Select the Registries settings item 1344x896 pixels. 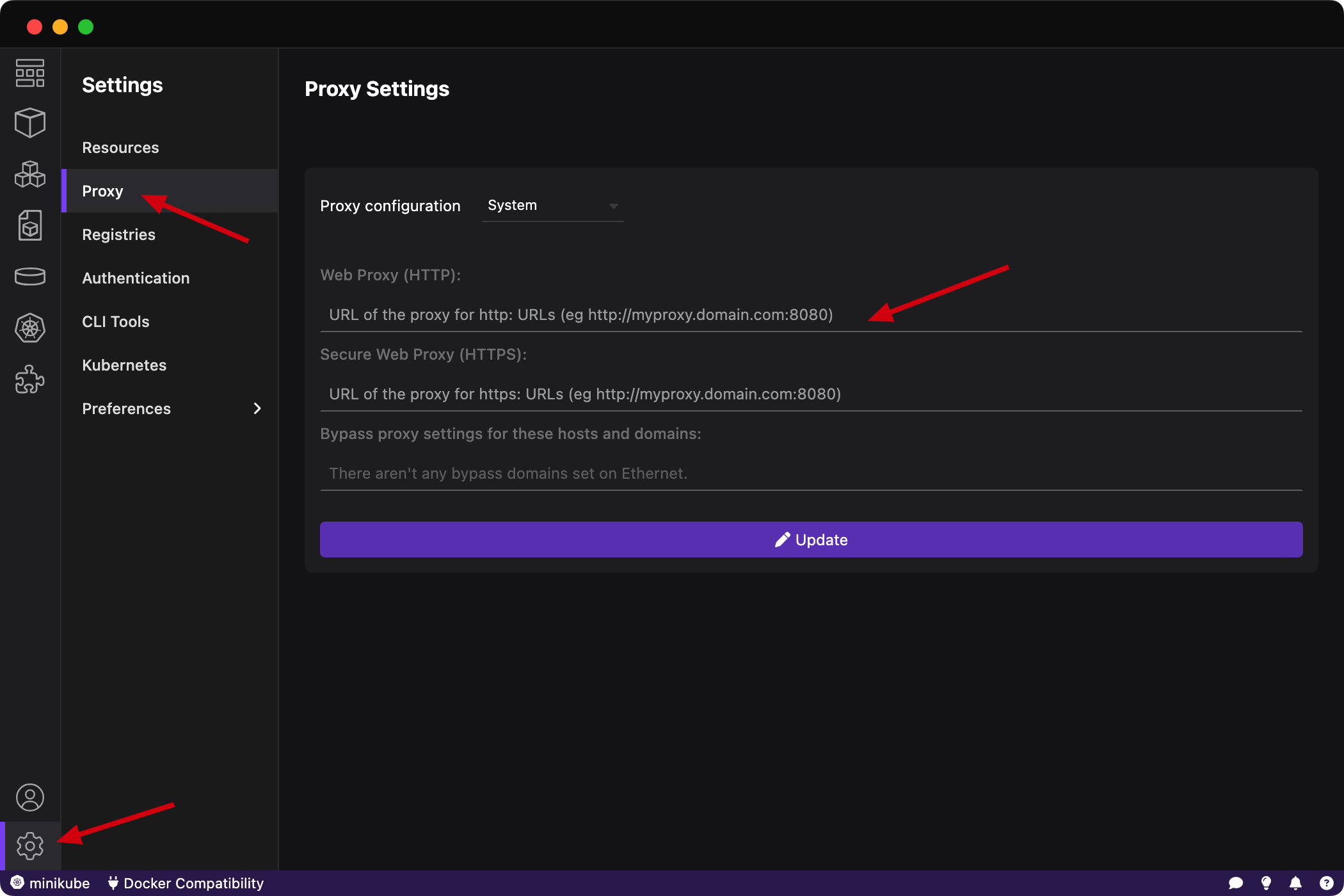pos(119,235)
